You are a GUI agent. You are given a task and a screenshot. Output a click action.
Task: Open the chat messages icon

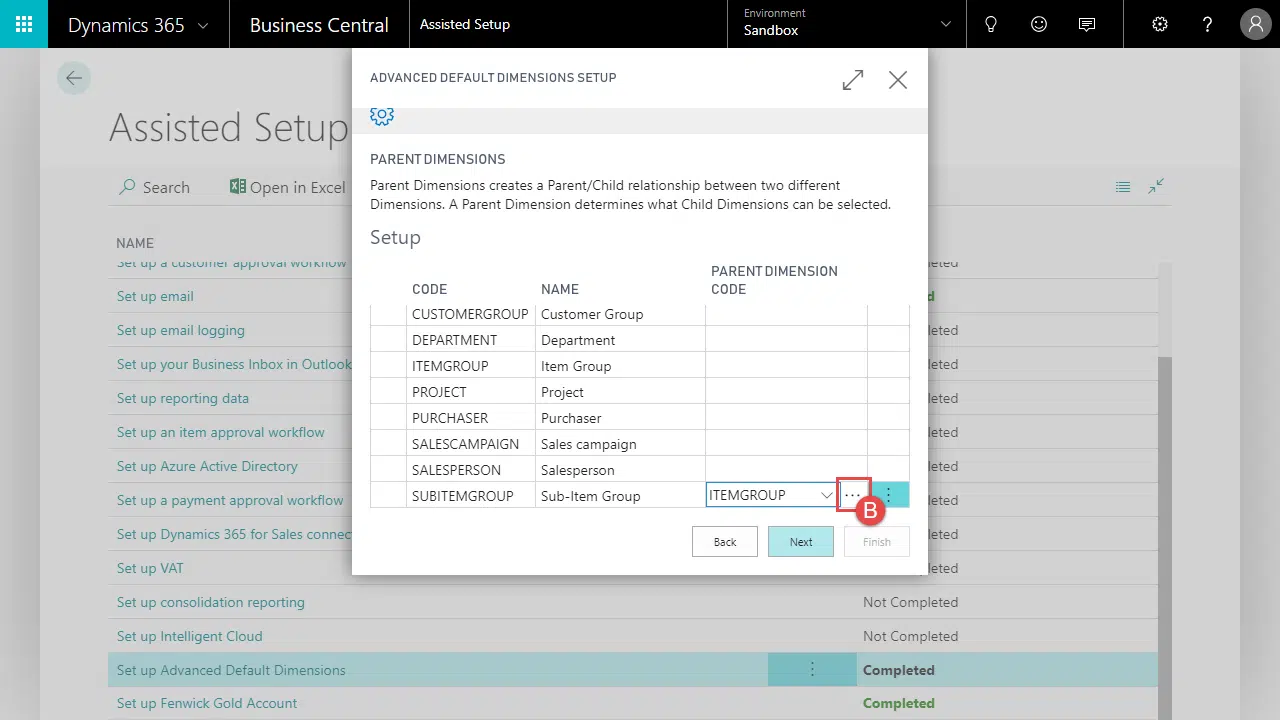click(1087, 24)
